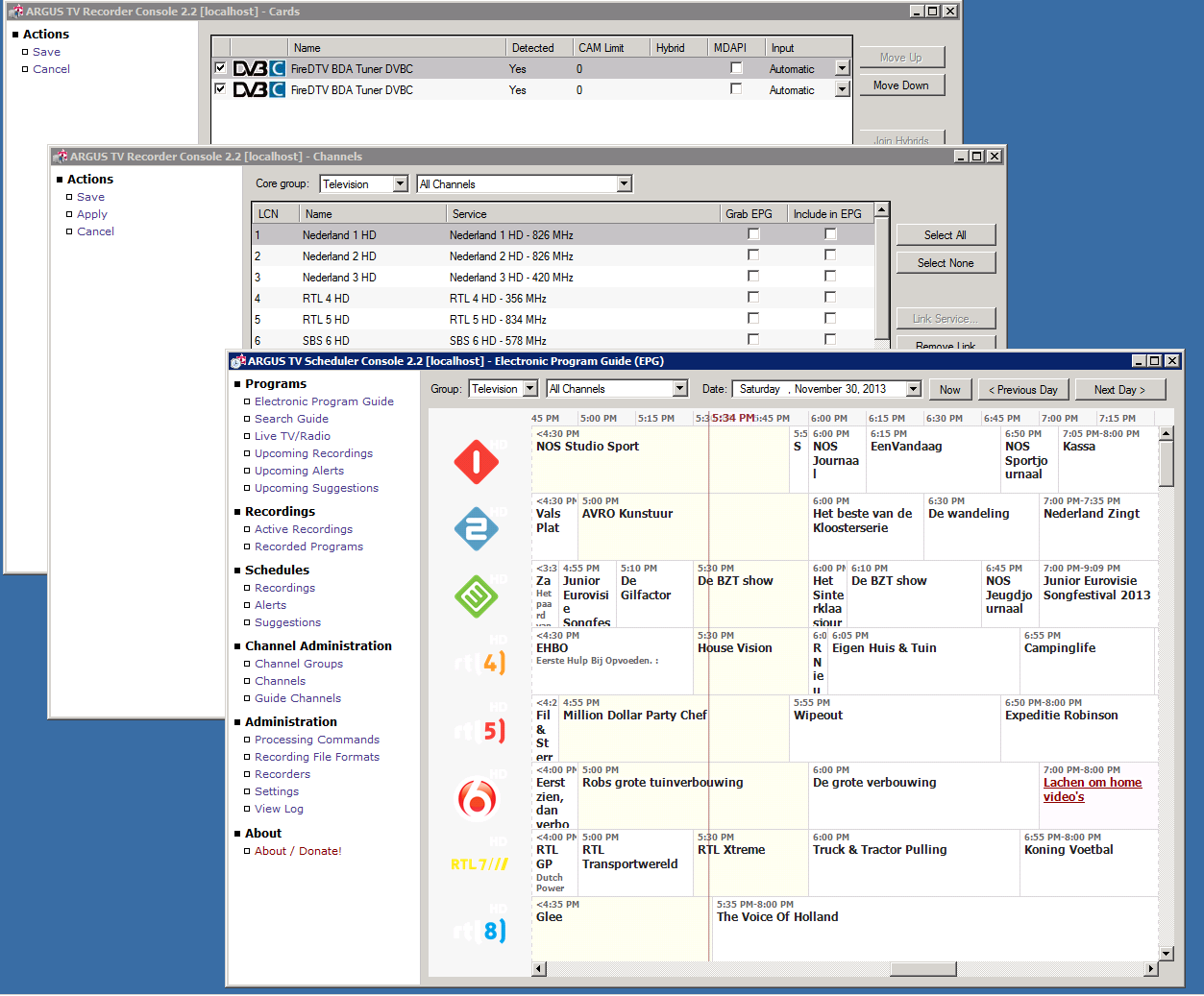Viewport: 1204px width, 996px height.
Task: Toggle the checkbox of the first FireDTV card row
Action: point(220,68)
